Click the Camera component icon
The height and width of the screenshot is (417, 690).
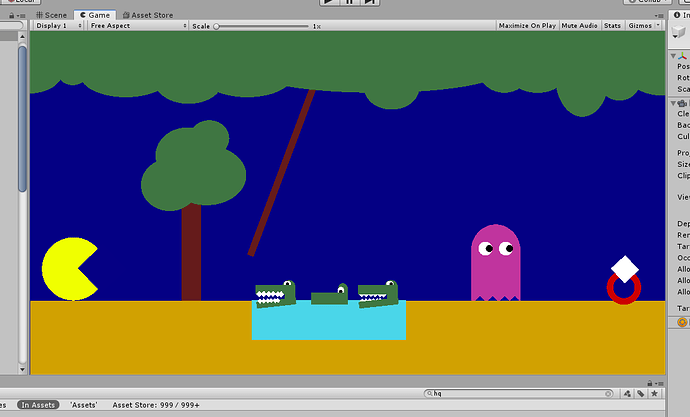(x=682, y=103)
